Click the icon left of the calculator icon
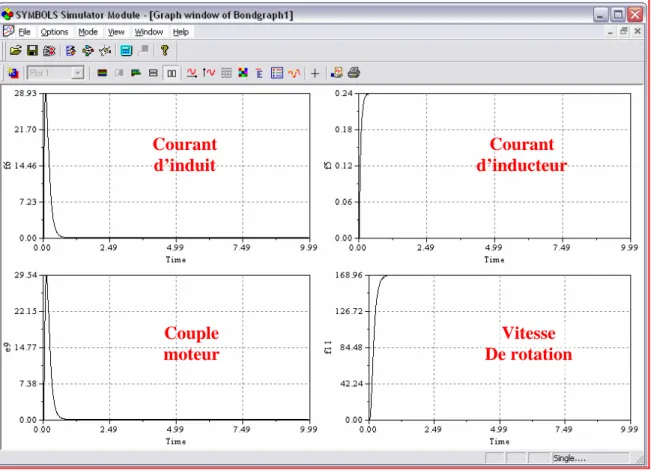This screenshot has width=651, height=473. click(x=105, y=51)
